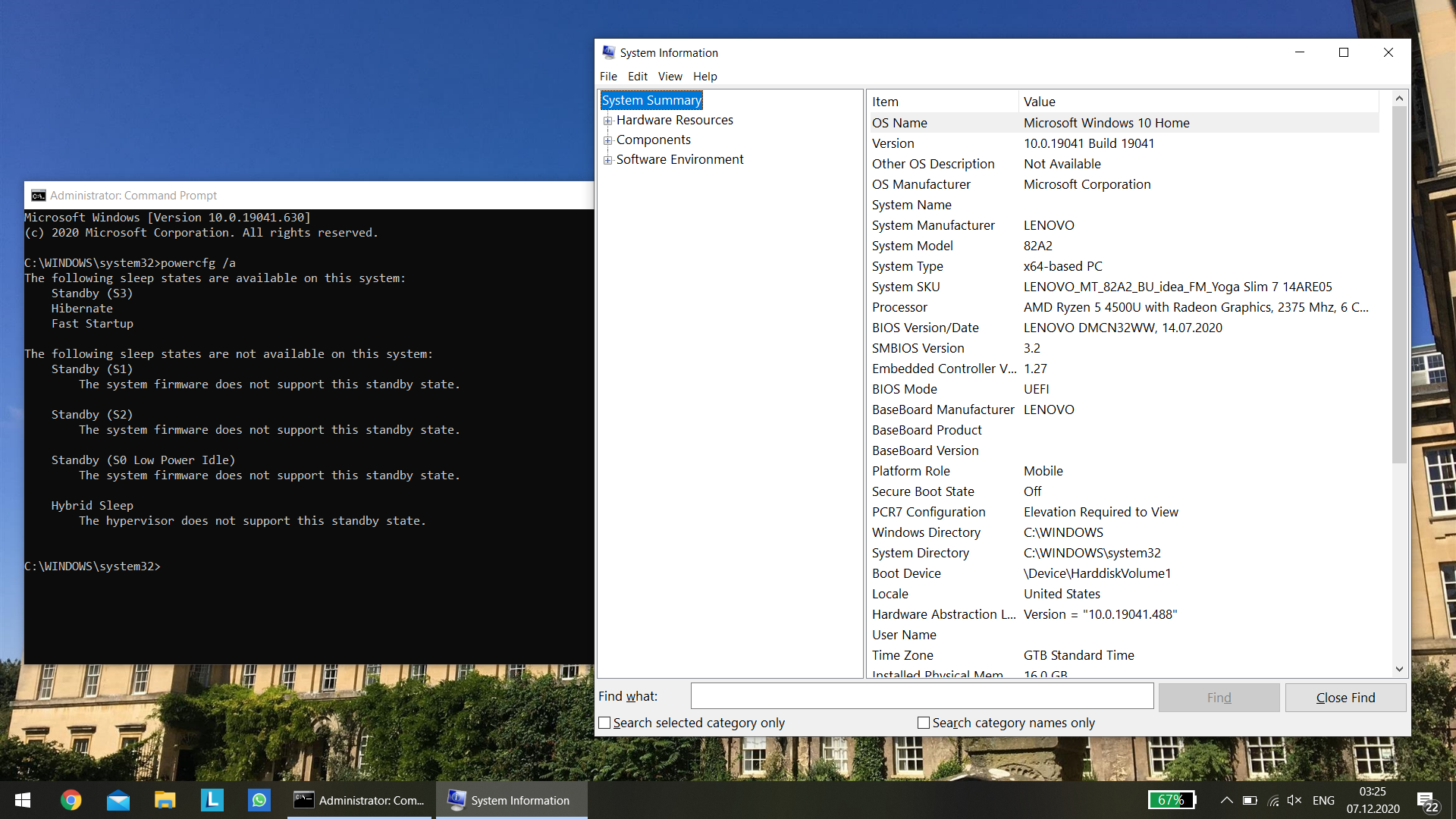Click the Value column header
This screenshot has width=1456, height=819.
coord(1198,102)
